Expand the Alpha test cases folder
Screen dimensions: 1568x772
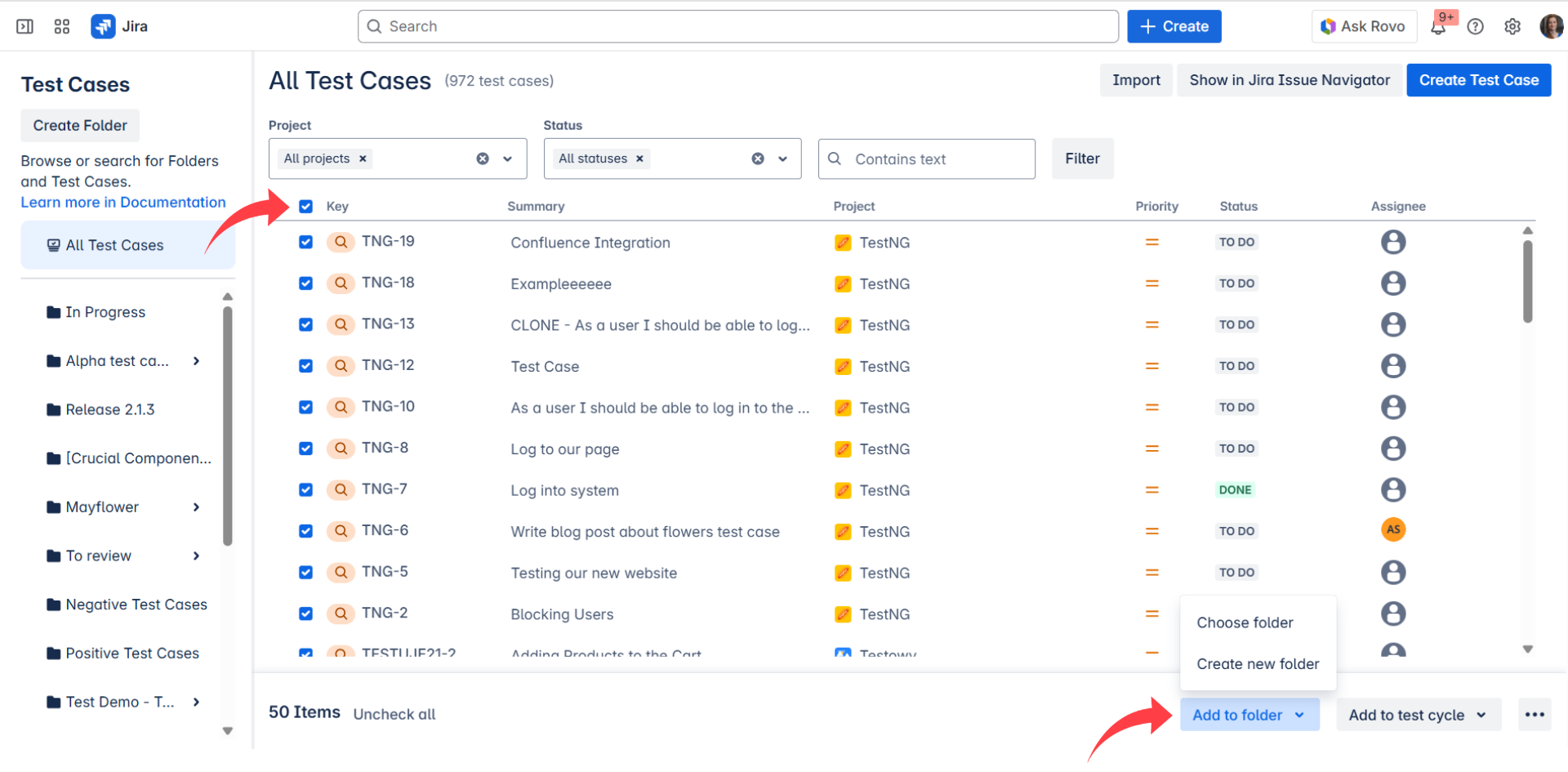[x=196, y=361]
